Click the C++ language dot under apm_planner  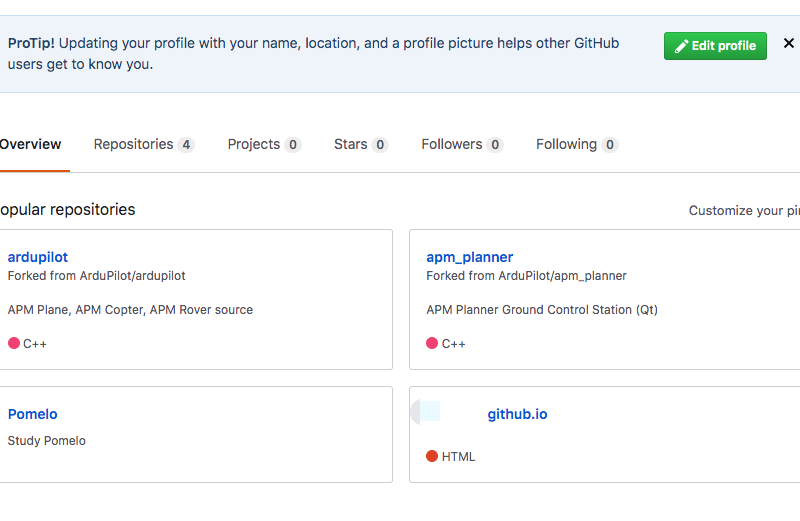(432, 343)
